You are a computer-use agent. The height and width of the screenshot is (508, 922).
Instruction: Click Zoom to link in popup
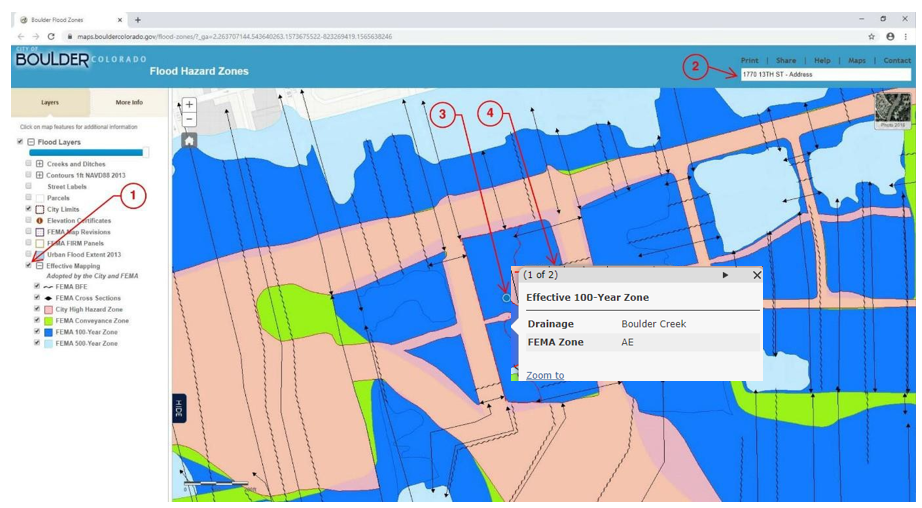click(x=545, y=375)
